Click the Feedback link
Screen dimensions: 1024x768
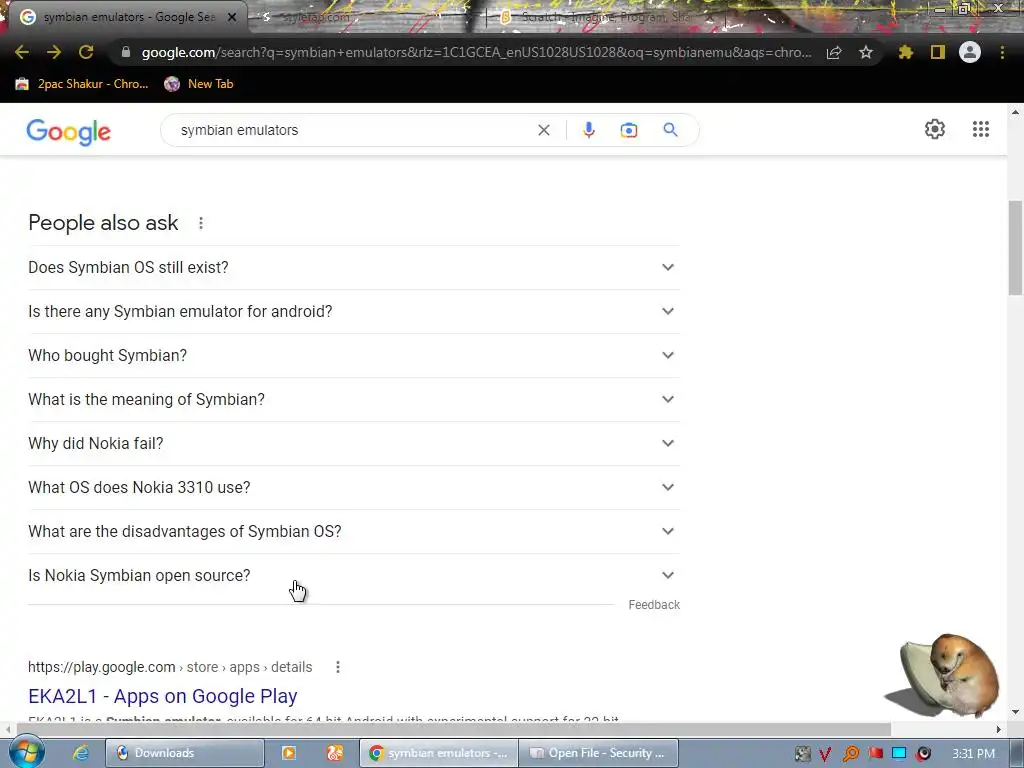point(654,605)
